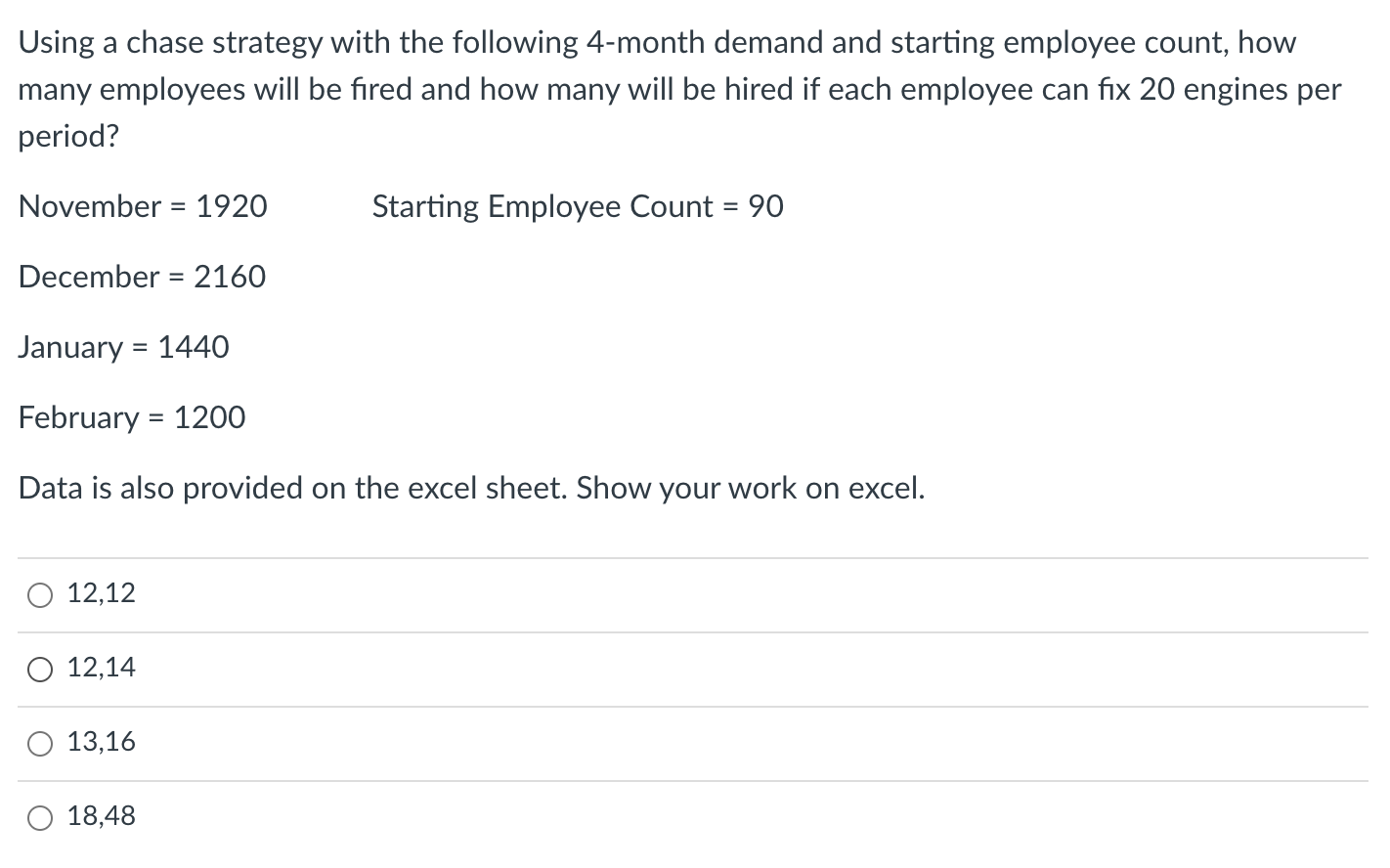Click the November = 1920 demand line
The width and height of the screenshot is (1390, 868).
(143, 207)
